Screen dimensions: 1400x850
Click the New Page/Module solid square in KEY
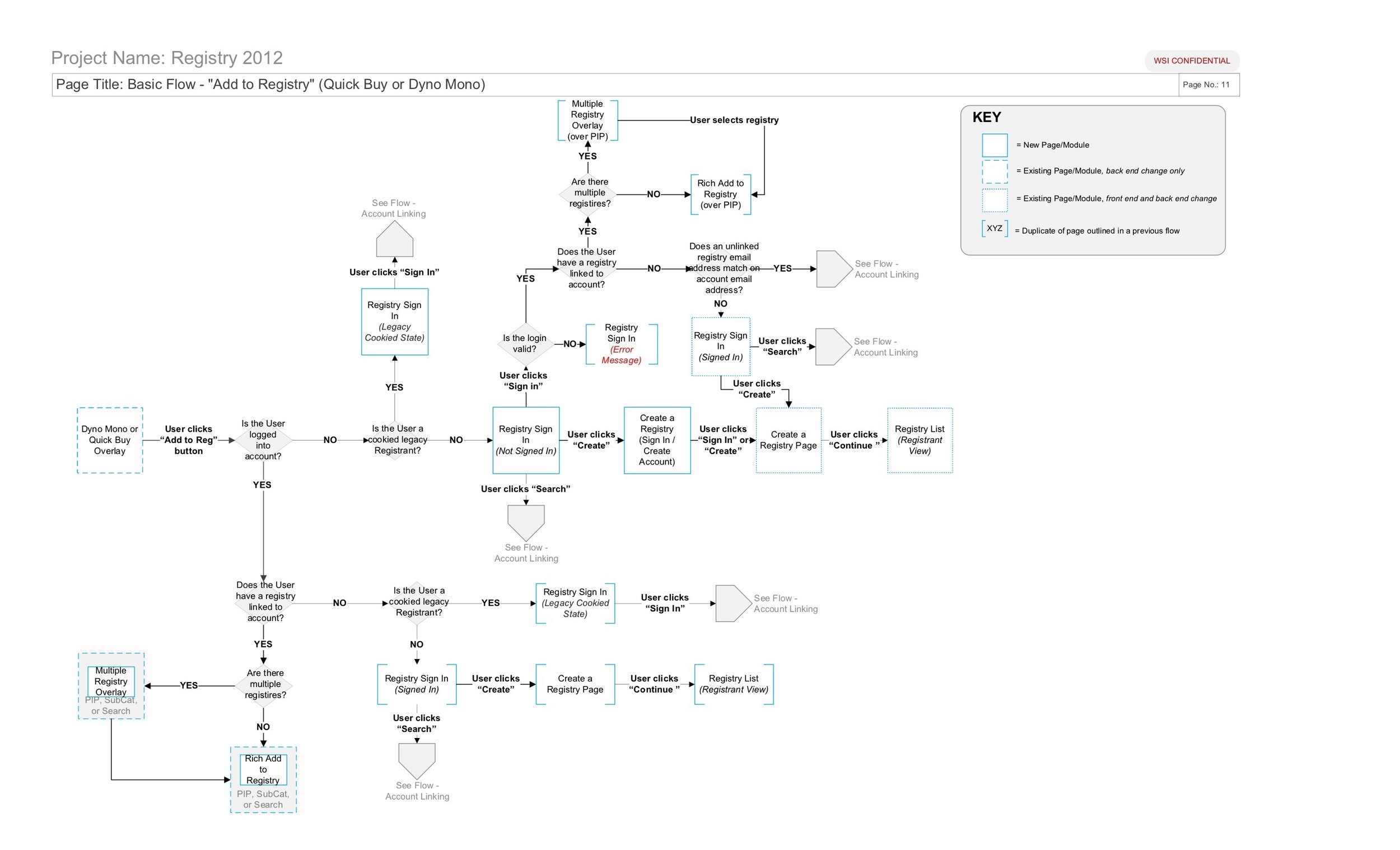pos(995,146)
